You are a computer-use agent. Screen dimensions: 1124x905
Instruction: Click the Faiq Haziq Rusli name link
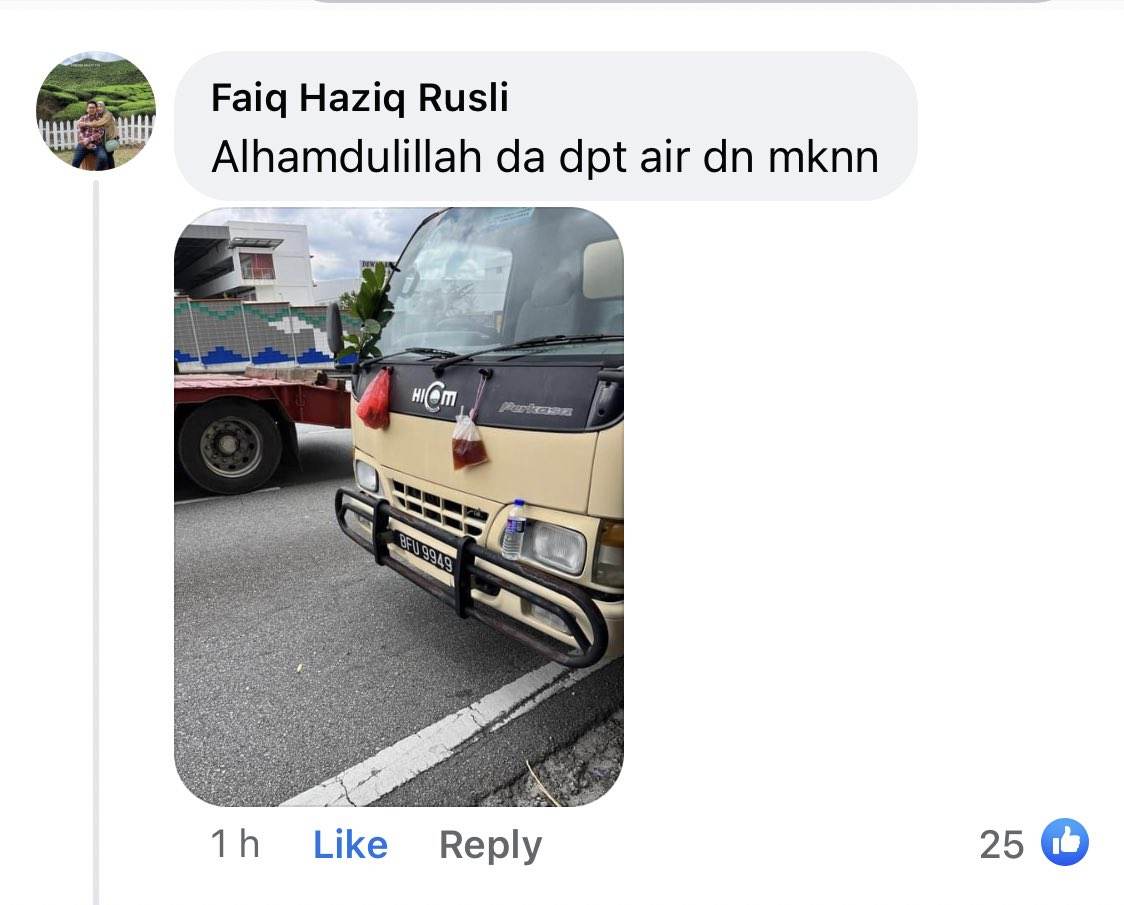pyautogui.click(x=360, y=98)
